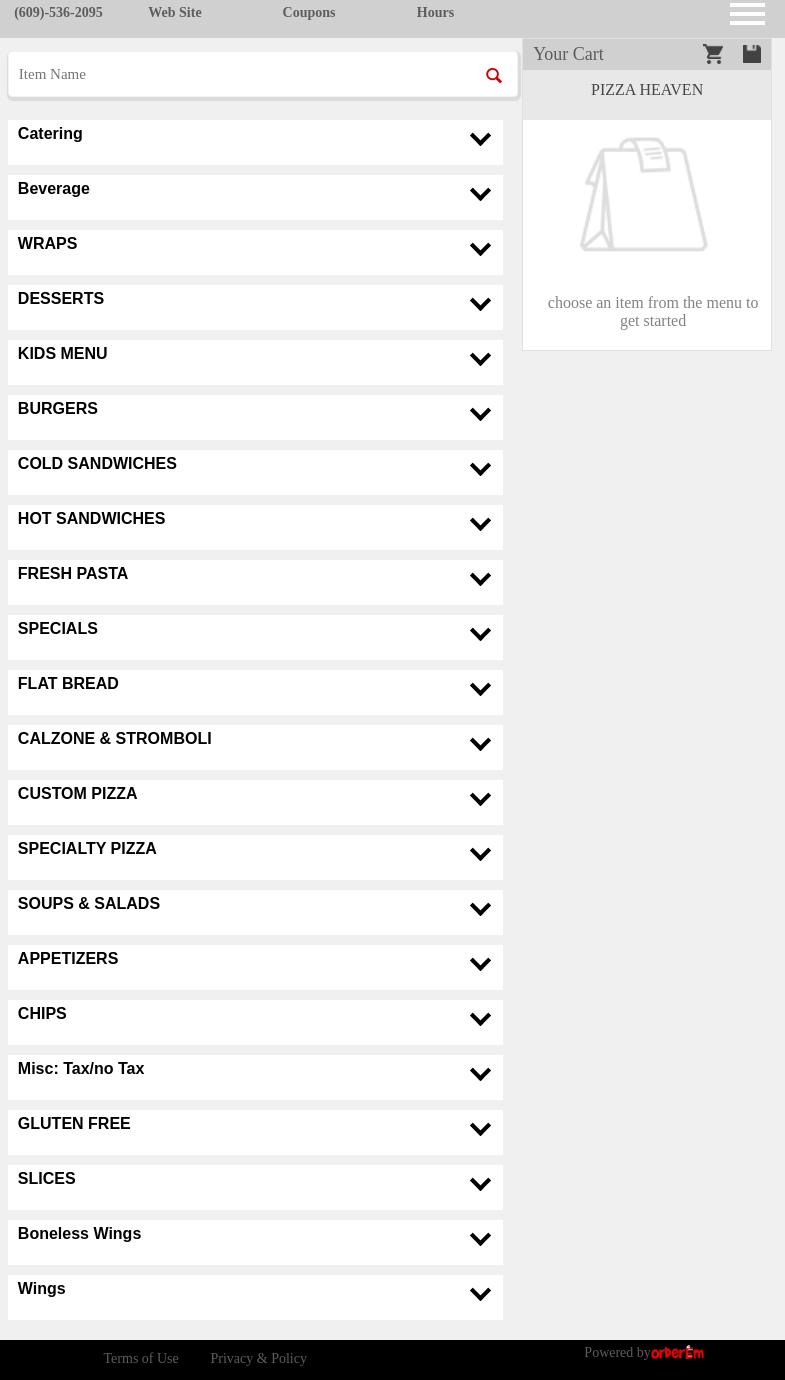Click the phone number (609)-536-2095
785x1380 pixels.
(58, 13)
